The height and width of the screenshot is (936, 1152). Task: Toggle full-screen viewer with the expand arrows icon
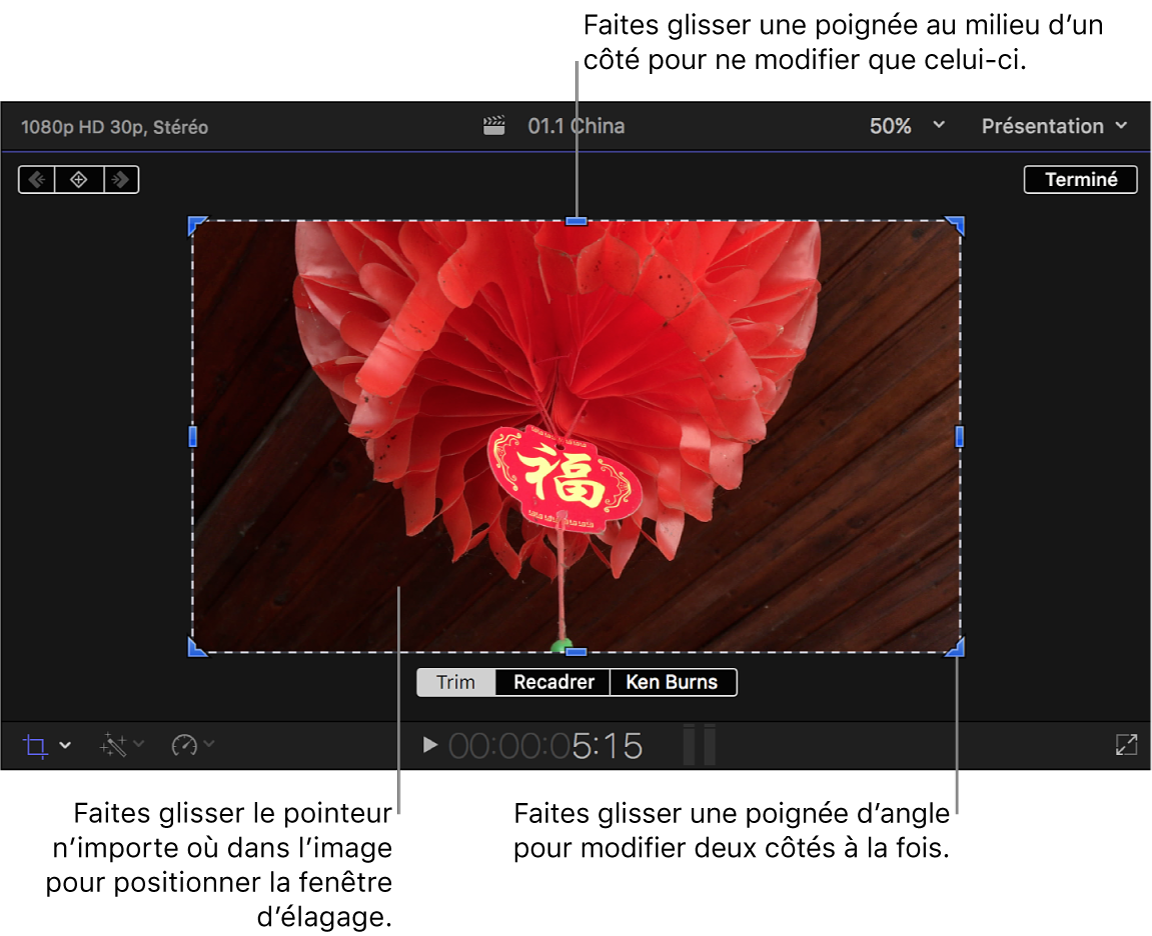(x=1126, y=745)
